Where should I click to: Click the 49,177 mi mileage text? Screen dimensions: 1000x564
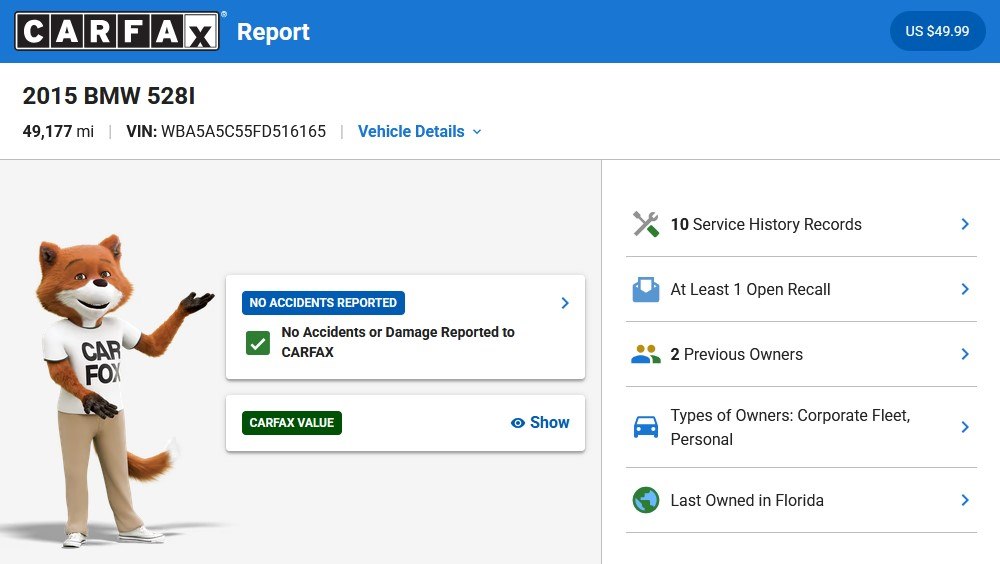pyautogui.click(x=58, y=131)
